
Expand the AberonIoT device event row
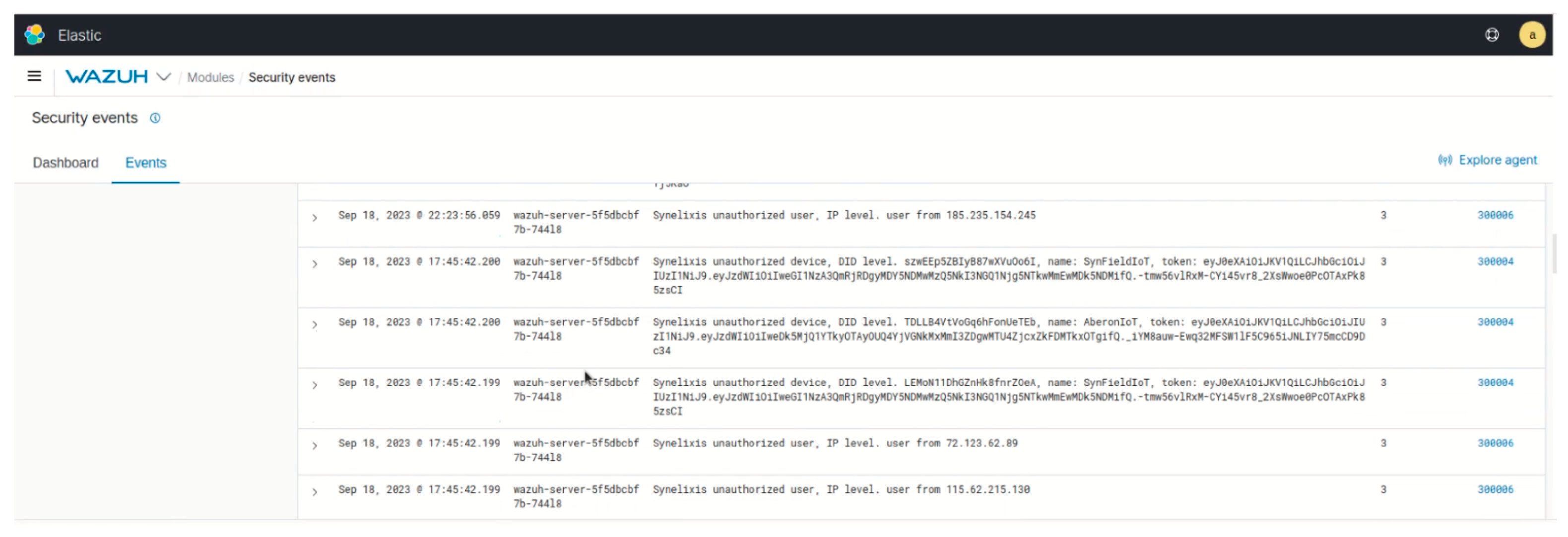[315, 325]
